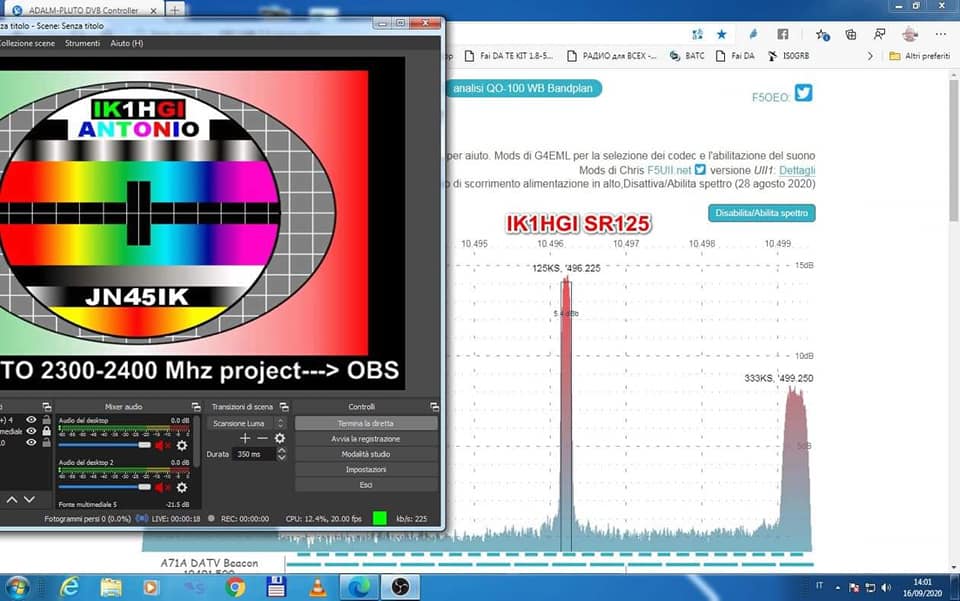Open the Strumenti menu in OBS
The image size is (960, 601).
point(82,43)
